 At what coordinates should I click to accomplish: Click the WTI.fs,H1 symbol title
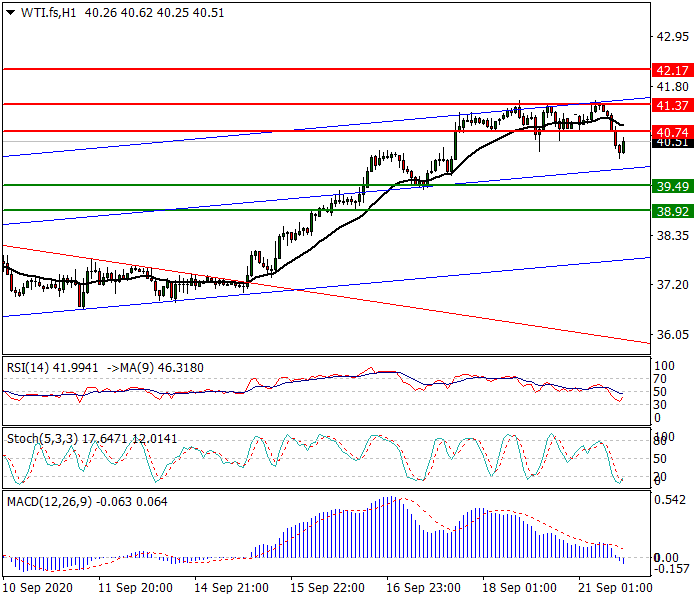pyautogui.click(x=48, y=12)
